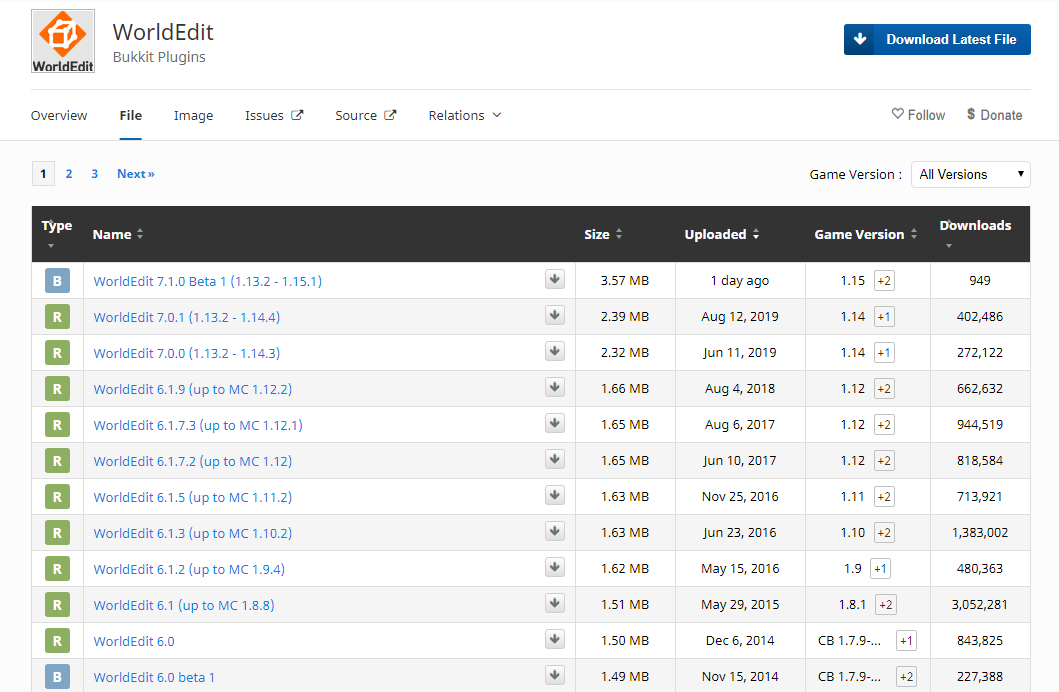Viewport: 1059px width, 692px height.
Task: Expand the Relations menu
Action: pyautogui.click(x=465, y=115)
